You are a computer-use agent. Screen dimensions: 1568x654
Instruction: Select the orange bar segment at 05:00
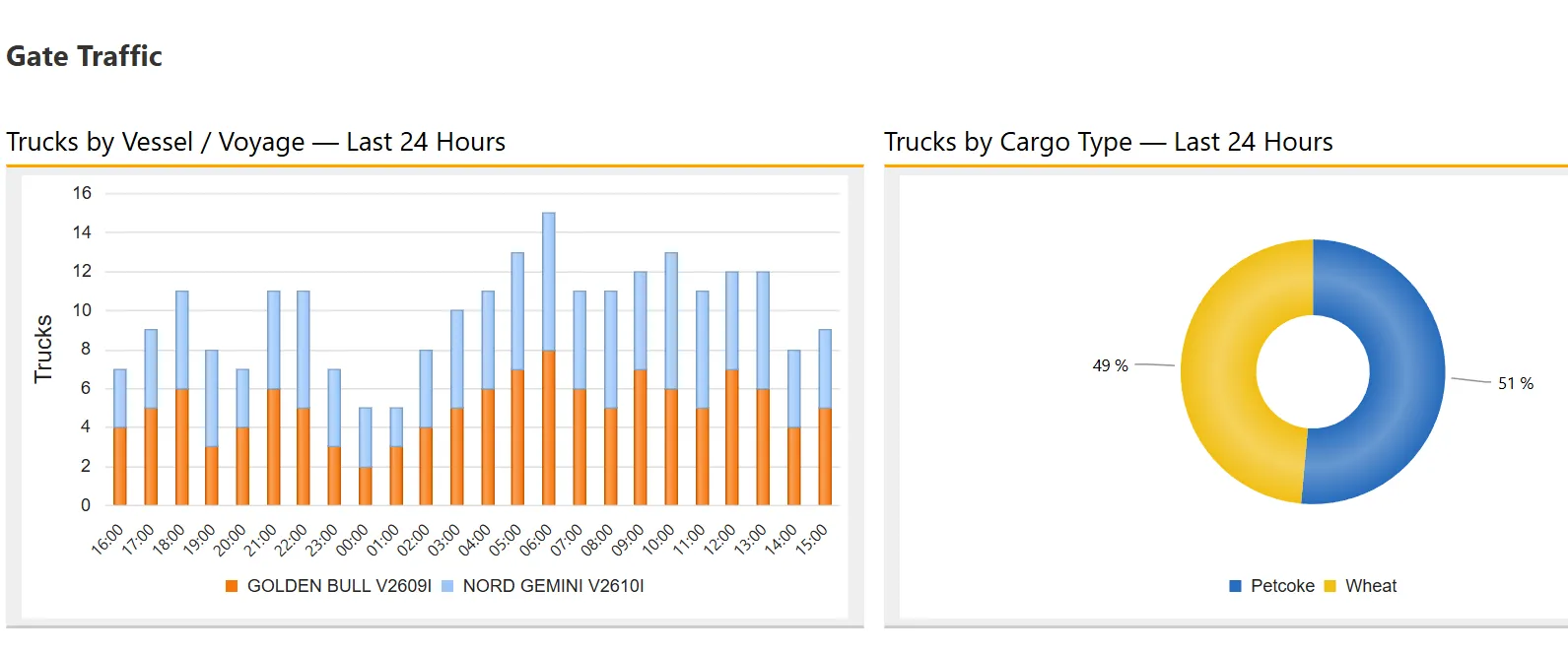click(517, 437)
